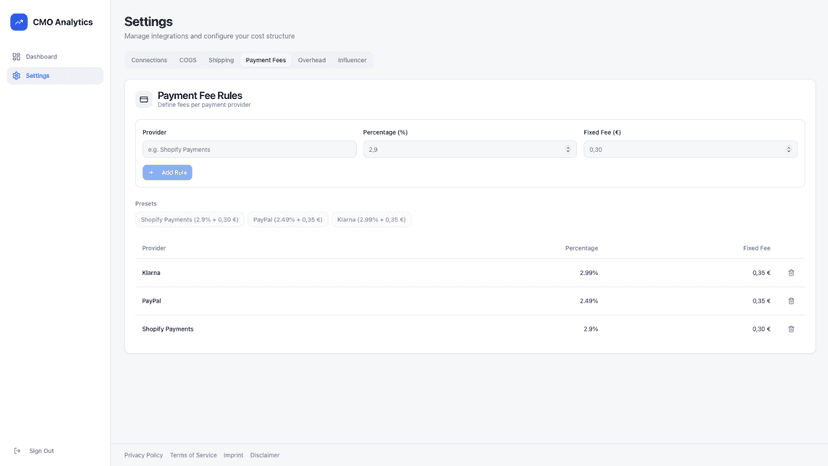
Task: Click the Settings page heading
Action: coord(148,22)
